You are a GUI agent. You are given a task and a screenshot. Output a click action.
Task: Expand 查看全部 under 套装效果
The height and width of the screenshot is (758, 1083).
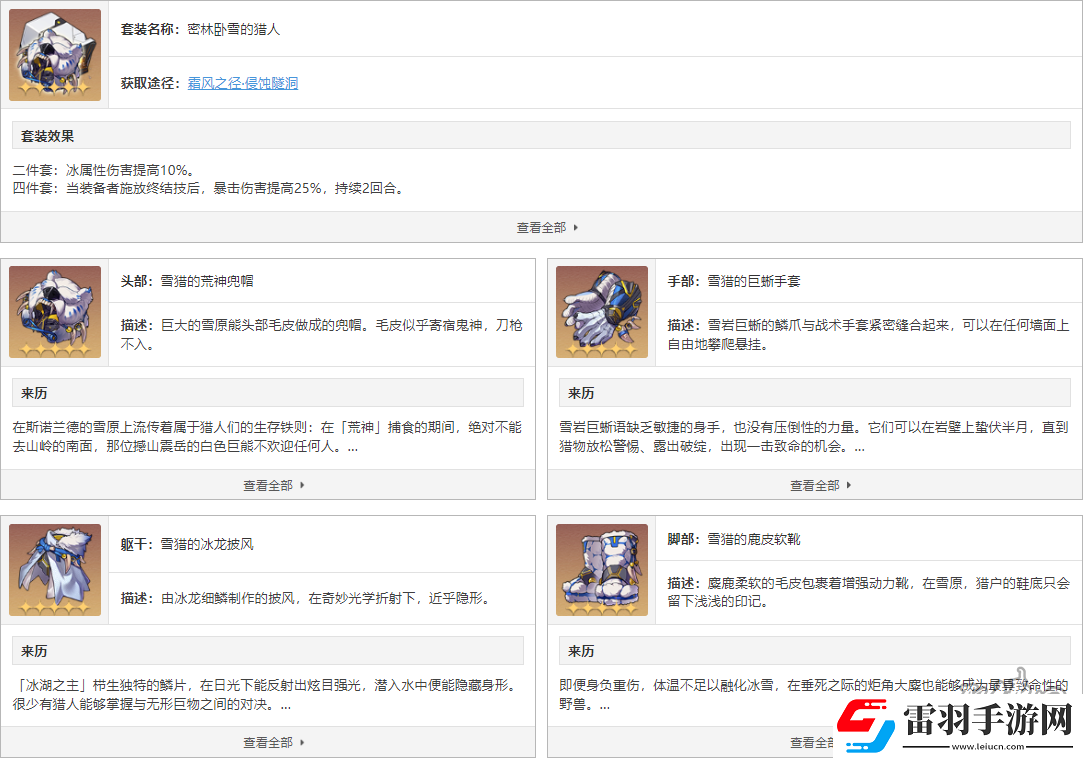coord(547,228)
